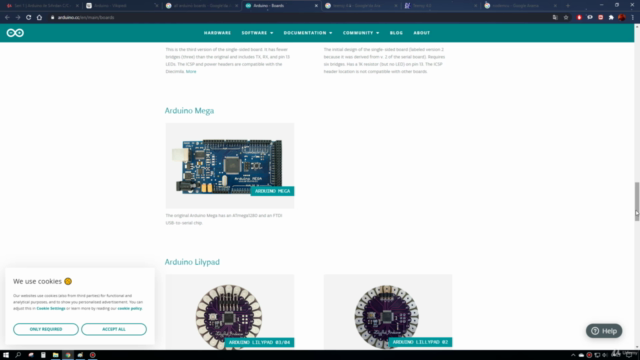Open the Chrome extensions puzzle icon

click(x=611, y=18)
